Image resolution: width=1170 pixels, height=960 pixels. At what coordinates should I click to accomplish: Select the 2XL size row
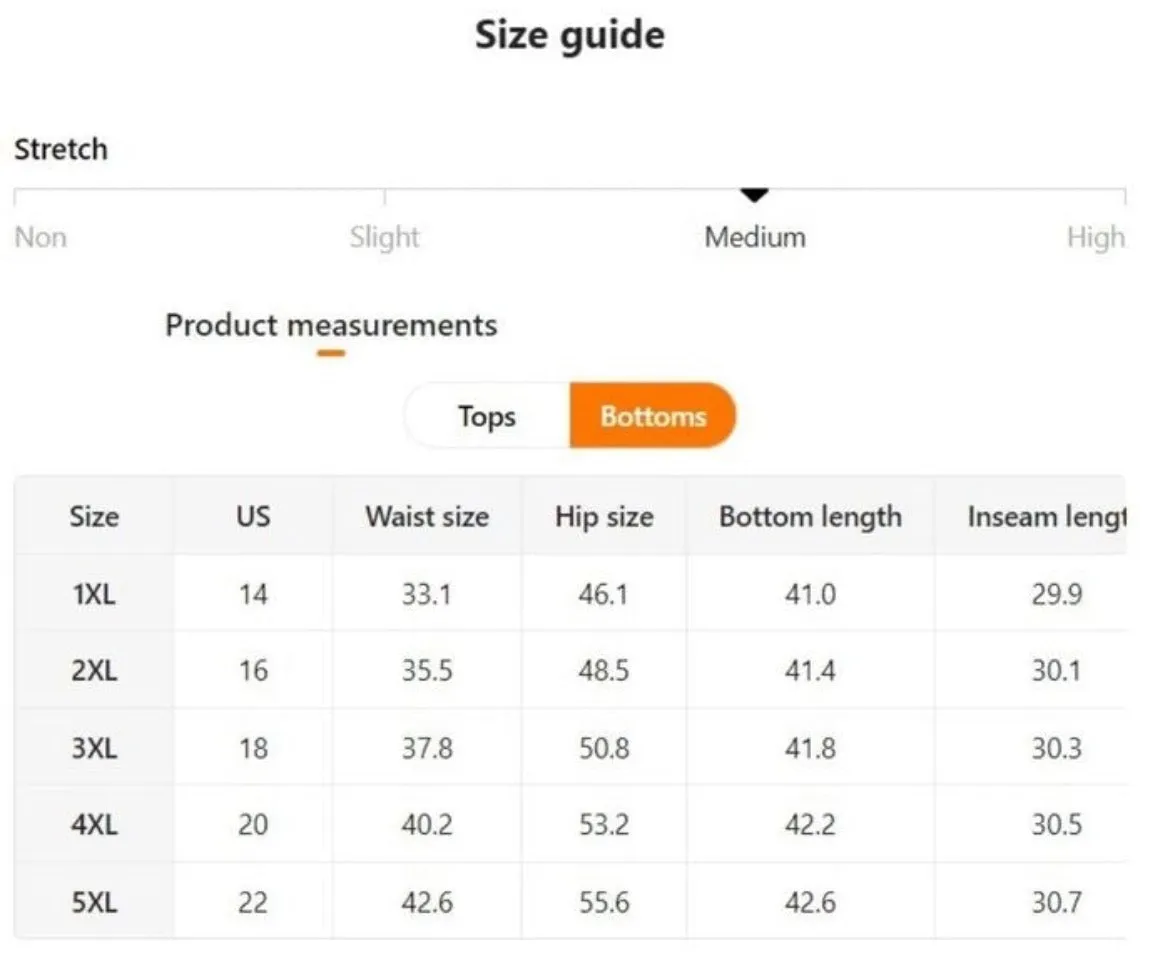coord(570,670)
